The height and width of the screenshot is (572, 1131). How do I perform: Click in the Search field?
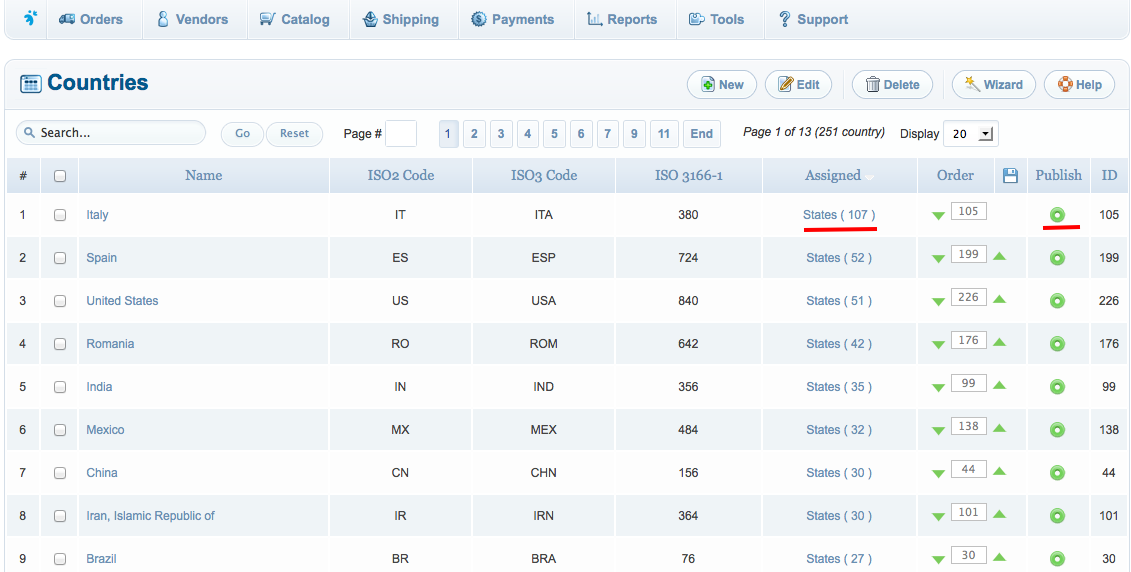click(x=111, y=133)
